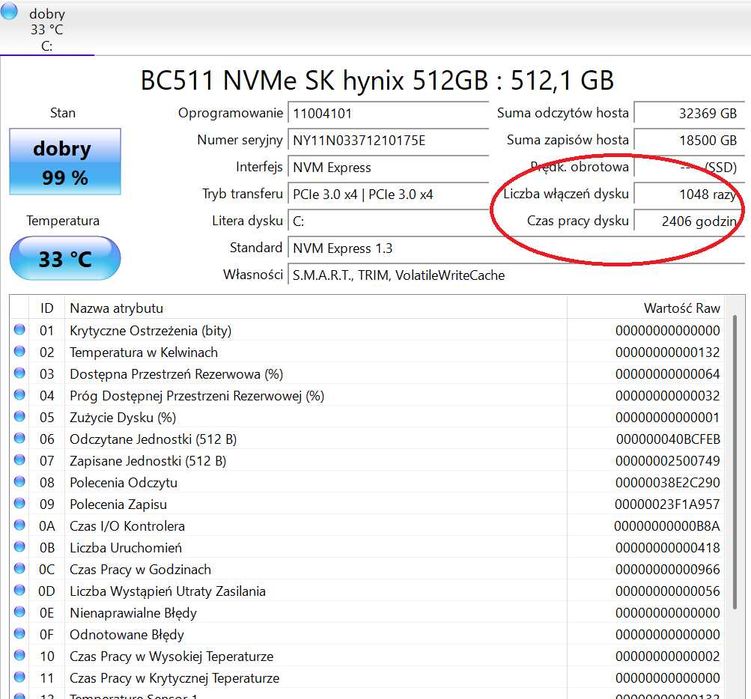Select the Nienaprawialne Błędy attribute name

coord(133,613)
